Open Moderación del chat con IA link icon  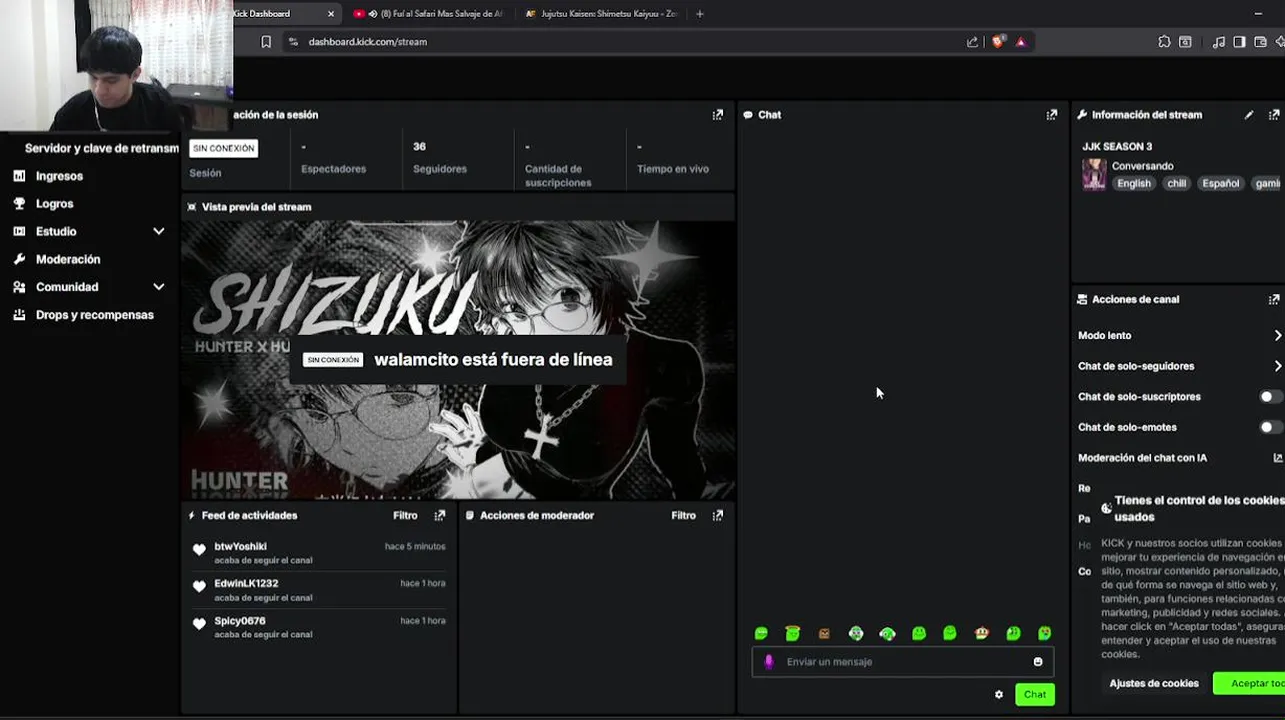click(1277, 458)
